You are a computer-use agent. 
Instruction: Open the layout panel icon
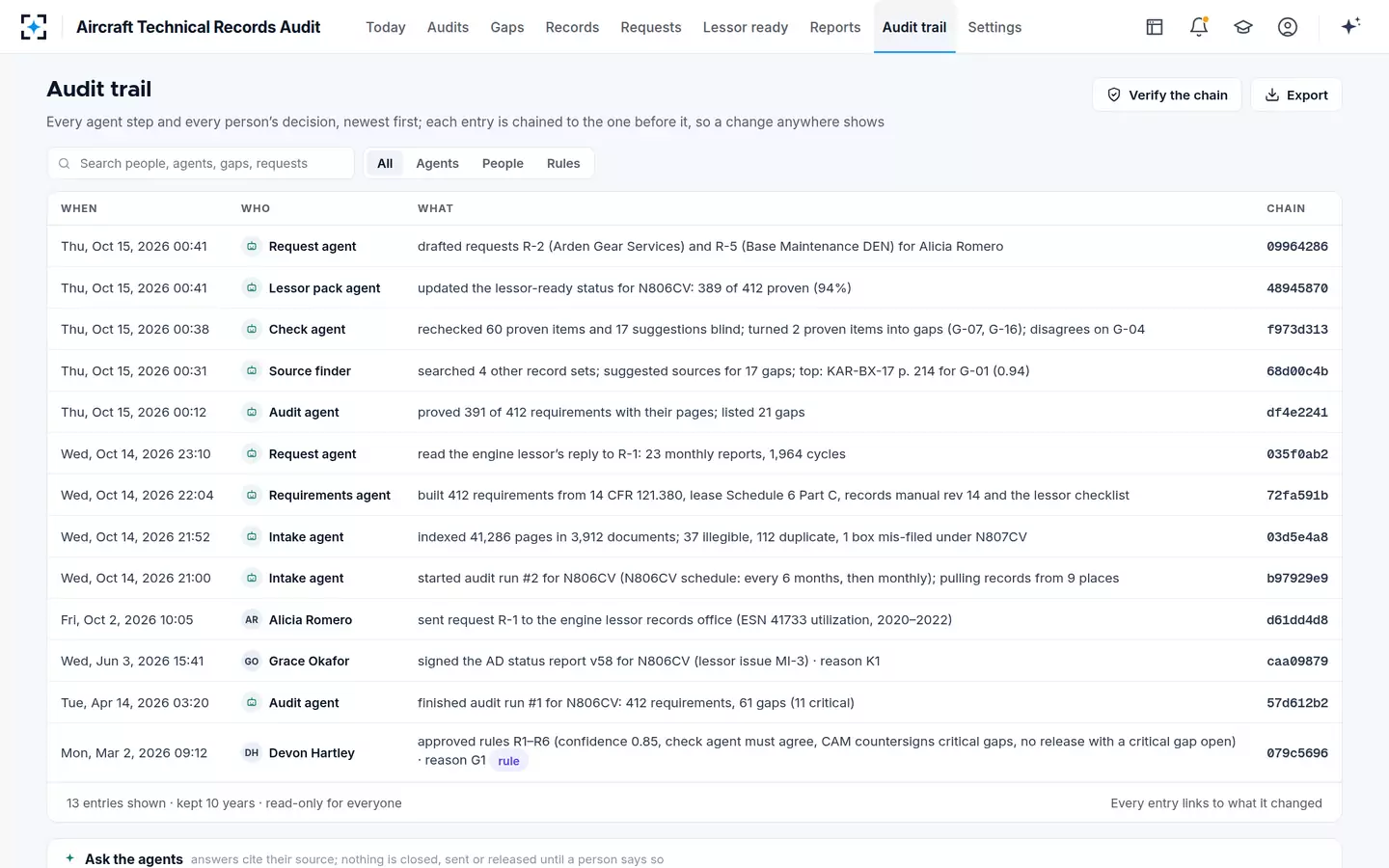tap(1155, 27)
